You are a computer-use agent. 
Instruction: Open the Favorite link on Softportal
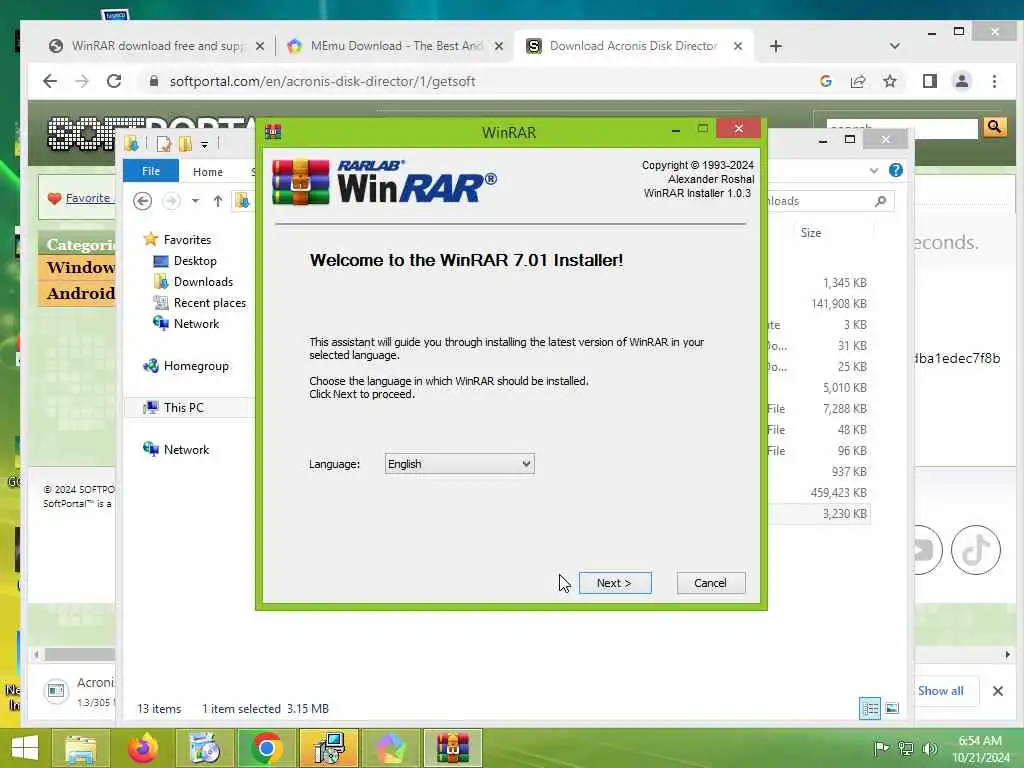click(x=88, y=198)
